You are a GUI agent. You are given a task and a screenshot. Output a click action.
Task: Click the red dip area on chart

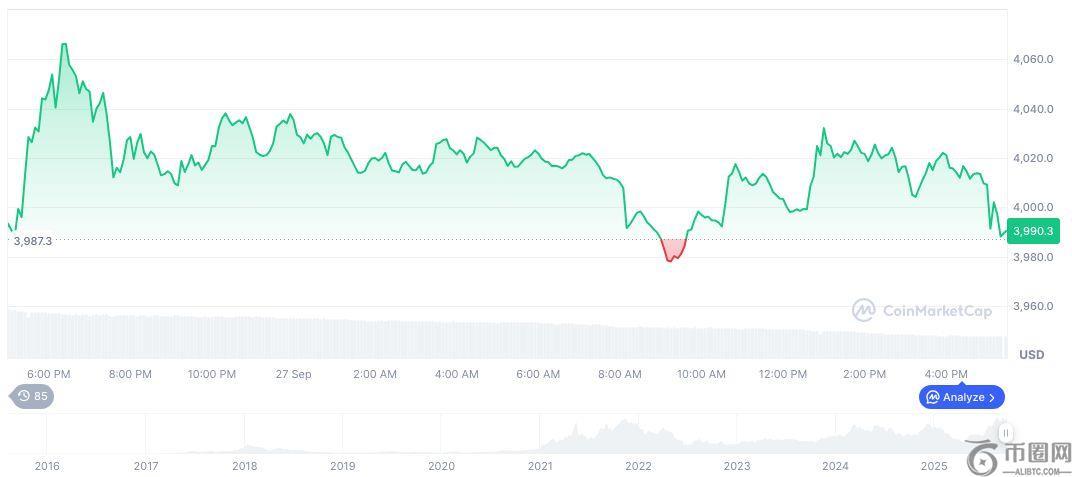pyautogui.click(x=673, y=249)
